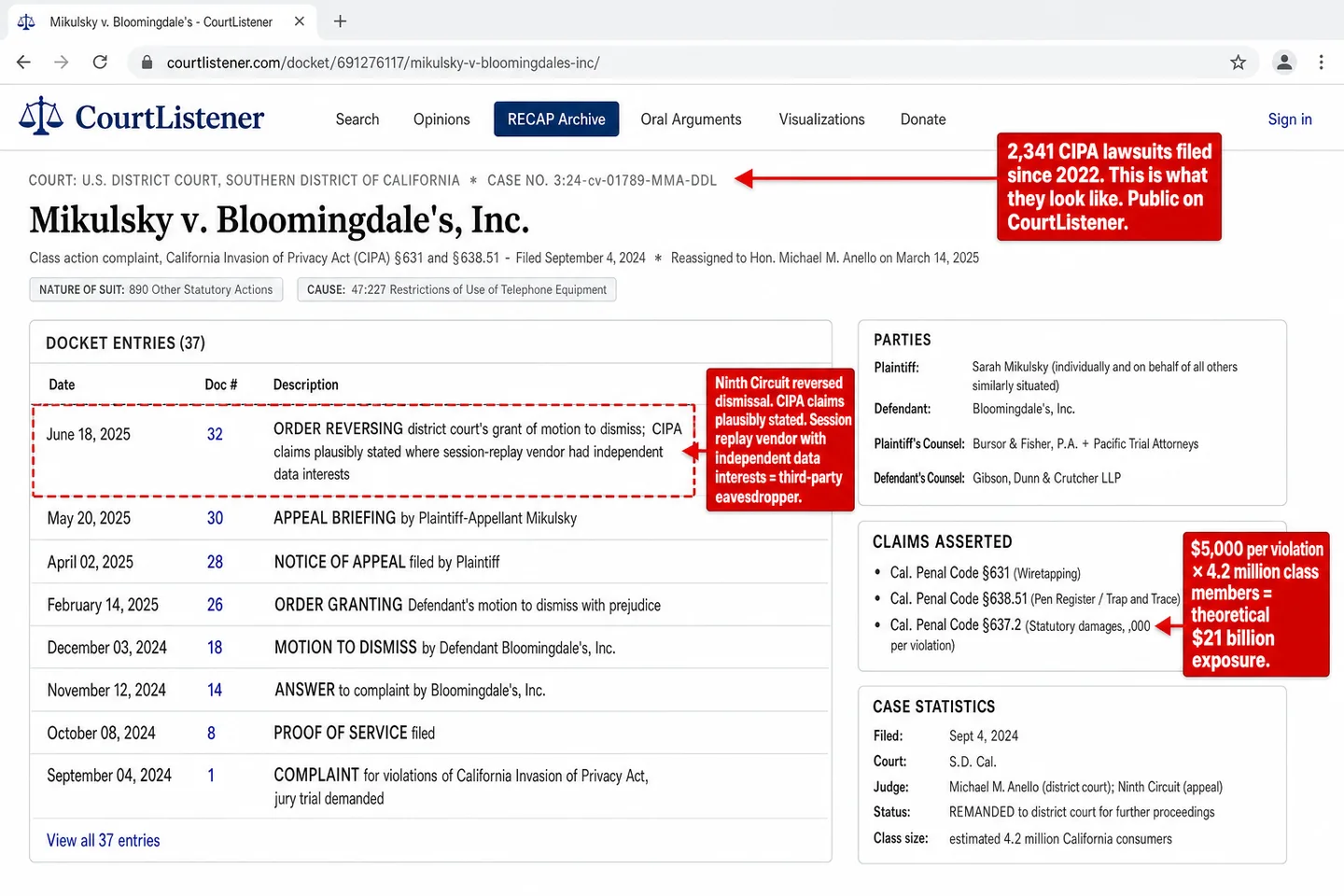Select the COMPLAINT entry description
The height and width of the screenshot is (896, 1344).
point(461,787)
